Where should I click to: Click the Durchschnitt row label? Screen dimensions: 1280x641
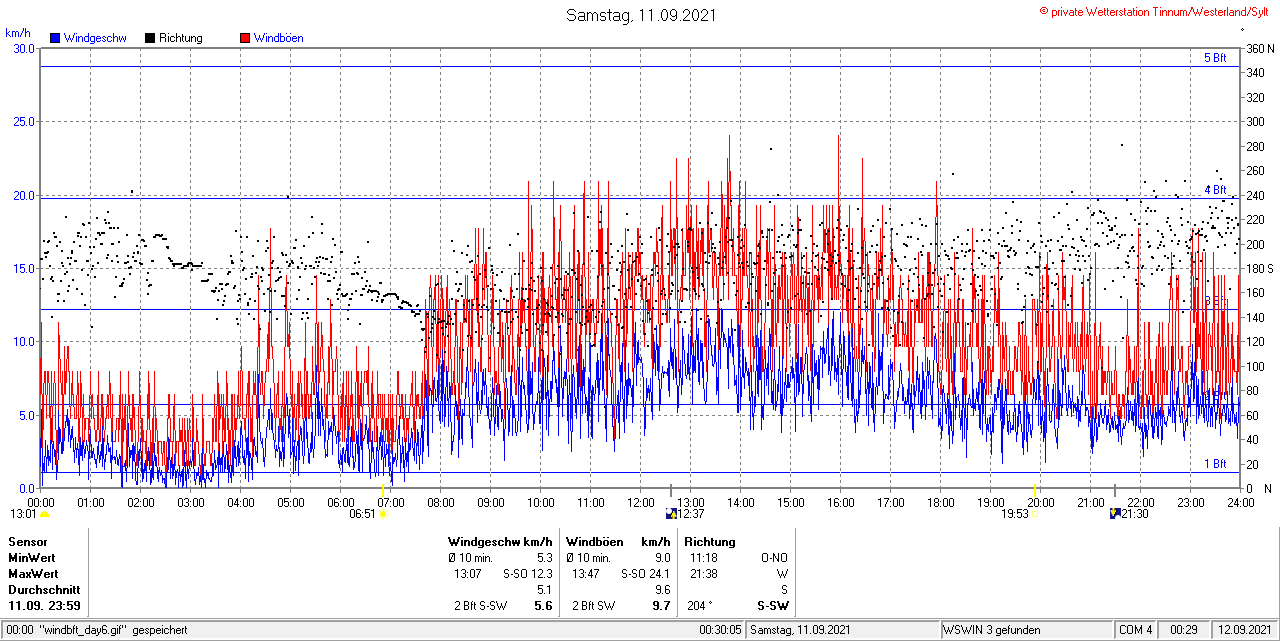(x=44, y=590)
